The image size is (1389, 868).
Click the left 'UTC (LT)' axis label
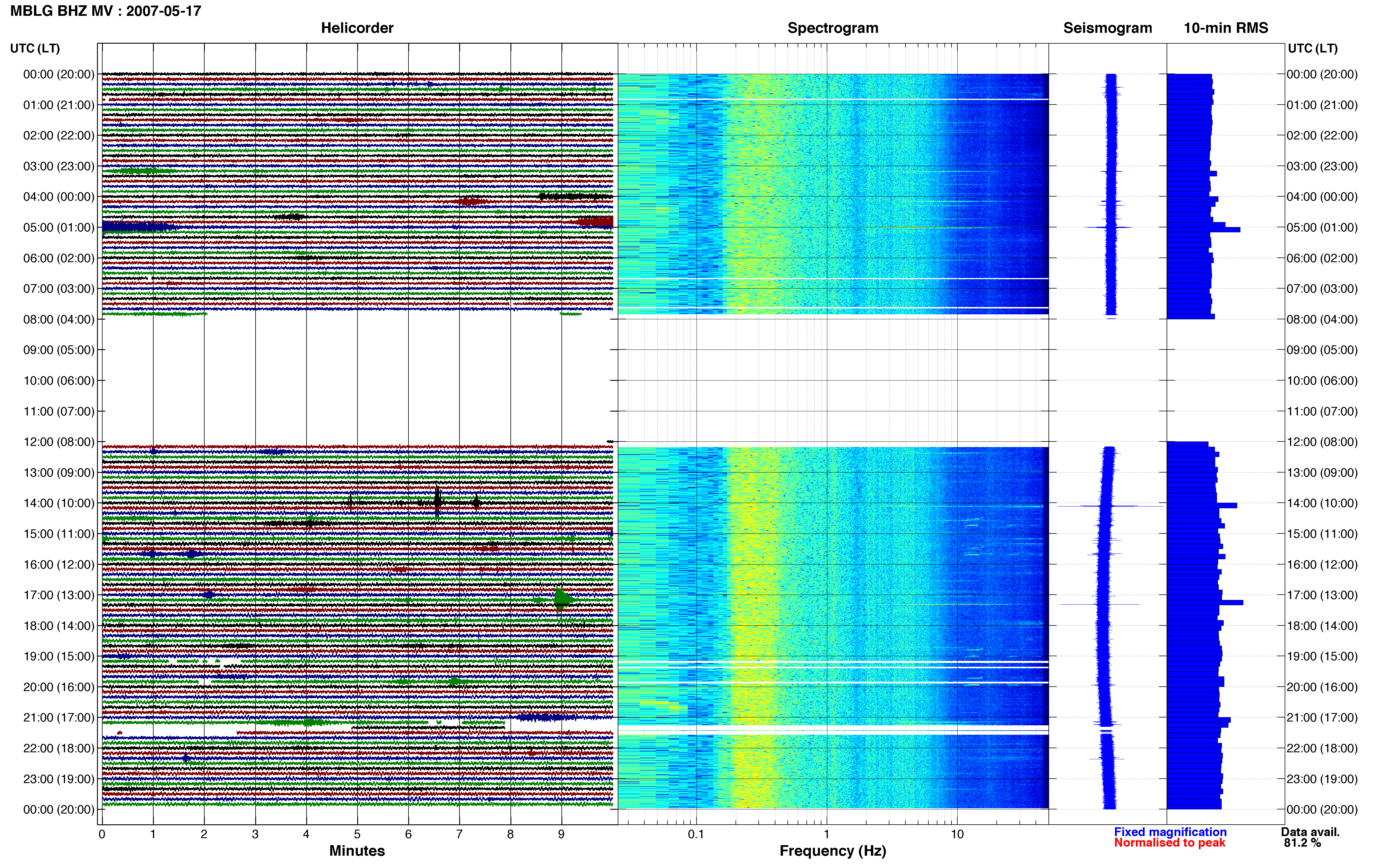point(35,48)
